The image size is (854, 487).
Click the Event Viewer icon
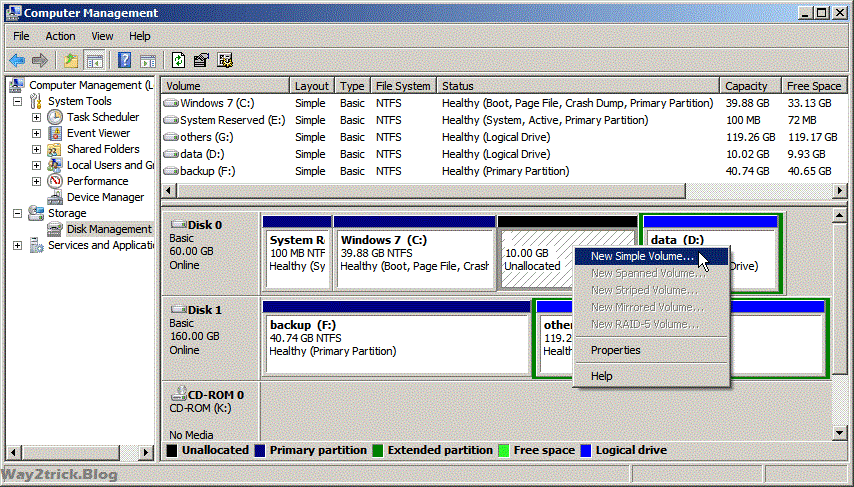54,133
